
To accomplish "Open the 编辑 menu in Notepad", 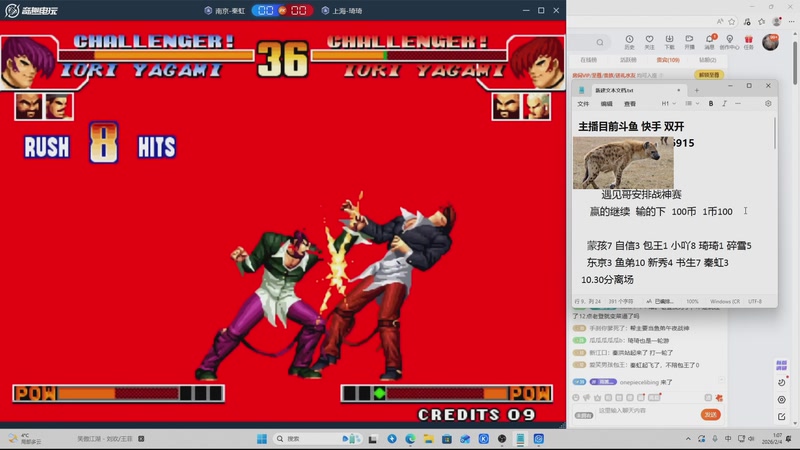I will [x=607, y=104].
